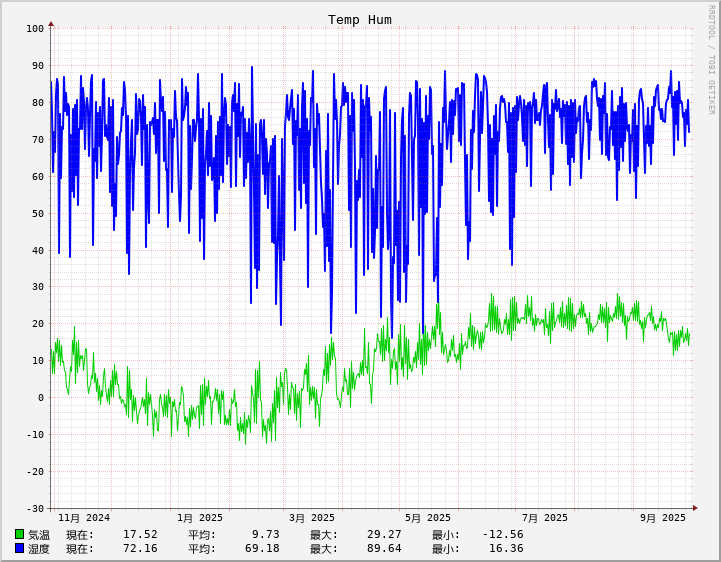Select the 11月 2024 axis label

pos(84,518)
